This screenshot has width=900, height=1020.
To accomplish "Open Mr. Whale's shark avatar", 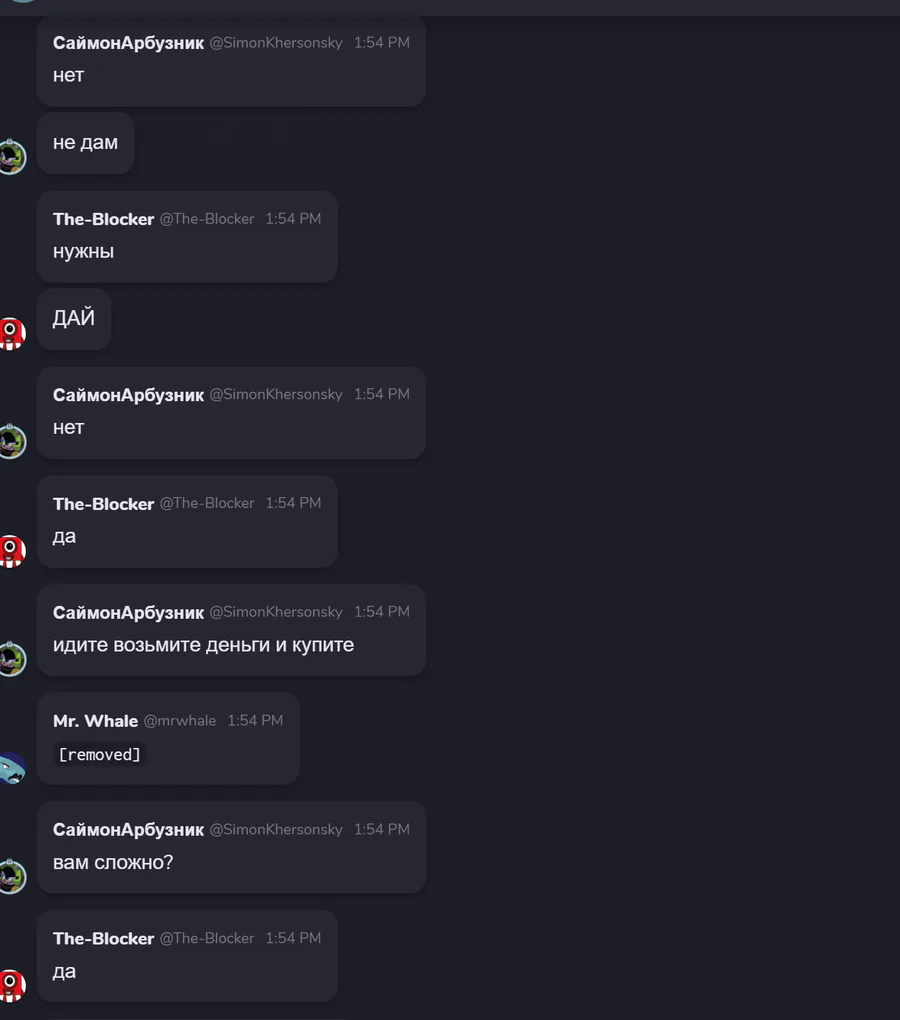I will tap(12, 768).
